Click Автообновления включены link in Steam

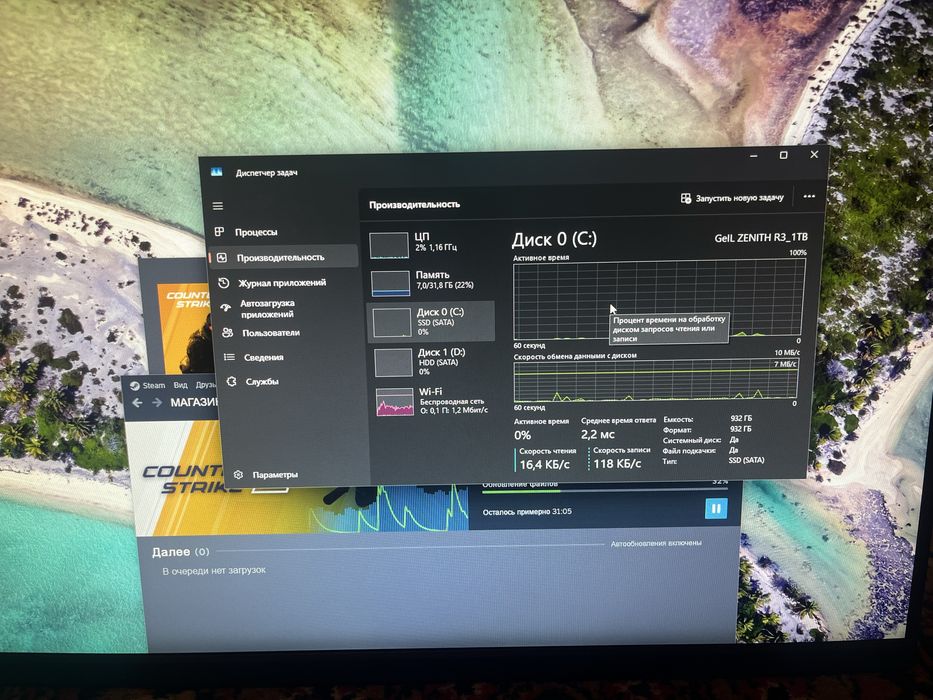click(x=656, y=543)
